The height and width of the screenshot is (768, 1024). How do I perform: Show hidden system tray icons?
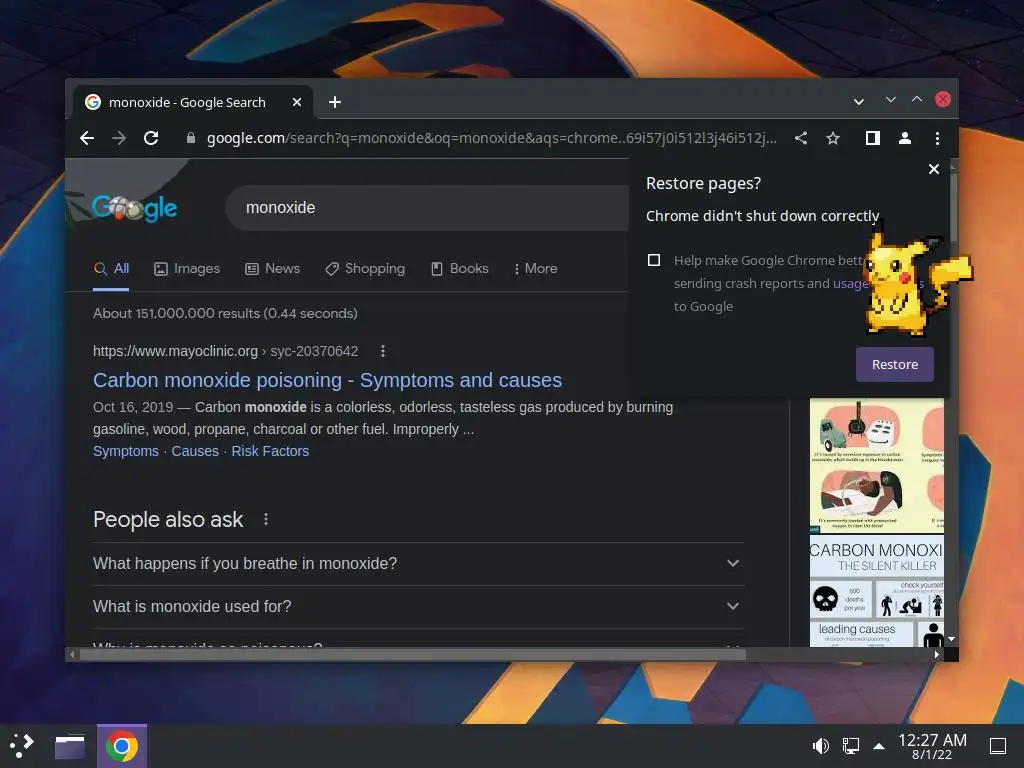tap(879, 746)
